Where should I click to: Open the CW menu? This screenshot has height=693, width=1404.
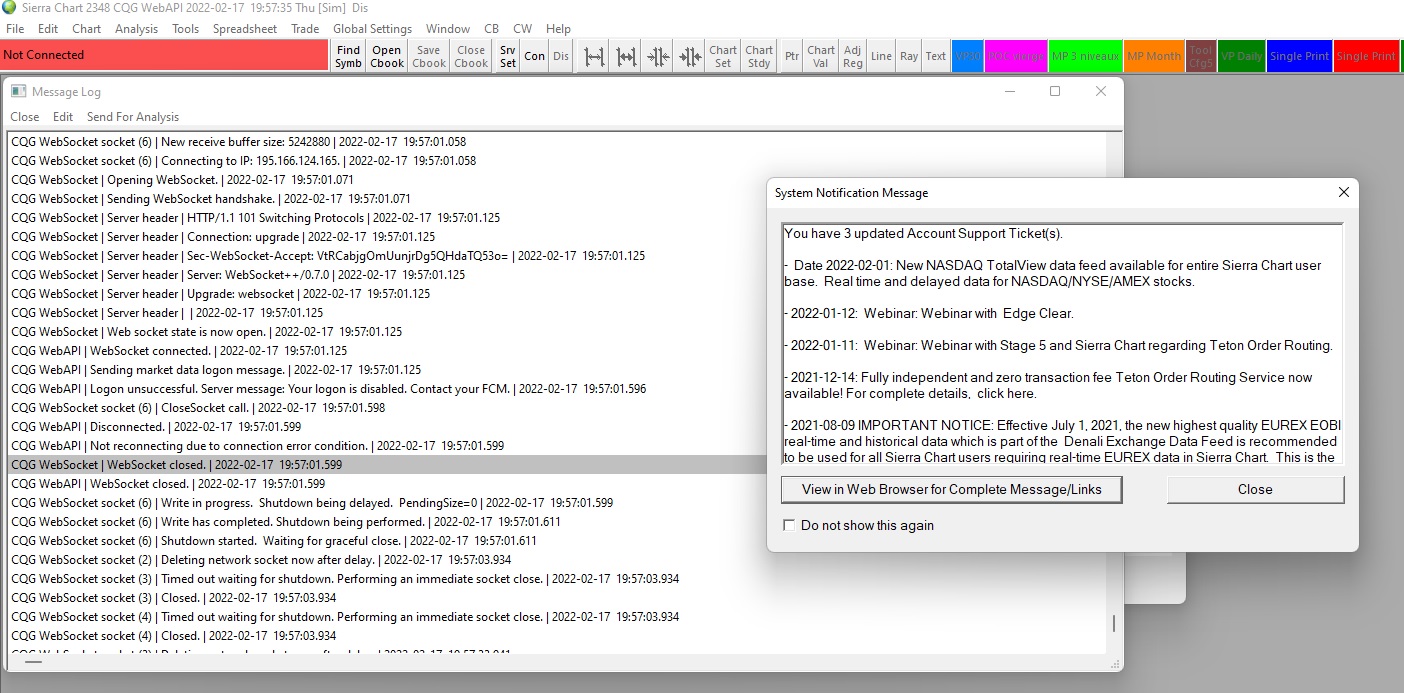522,29
